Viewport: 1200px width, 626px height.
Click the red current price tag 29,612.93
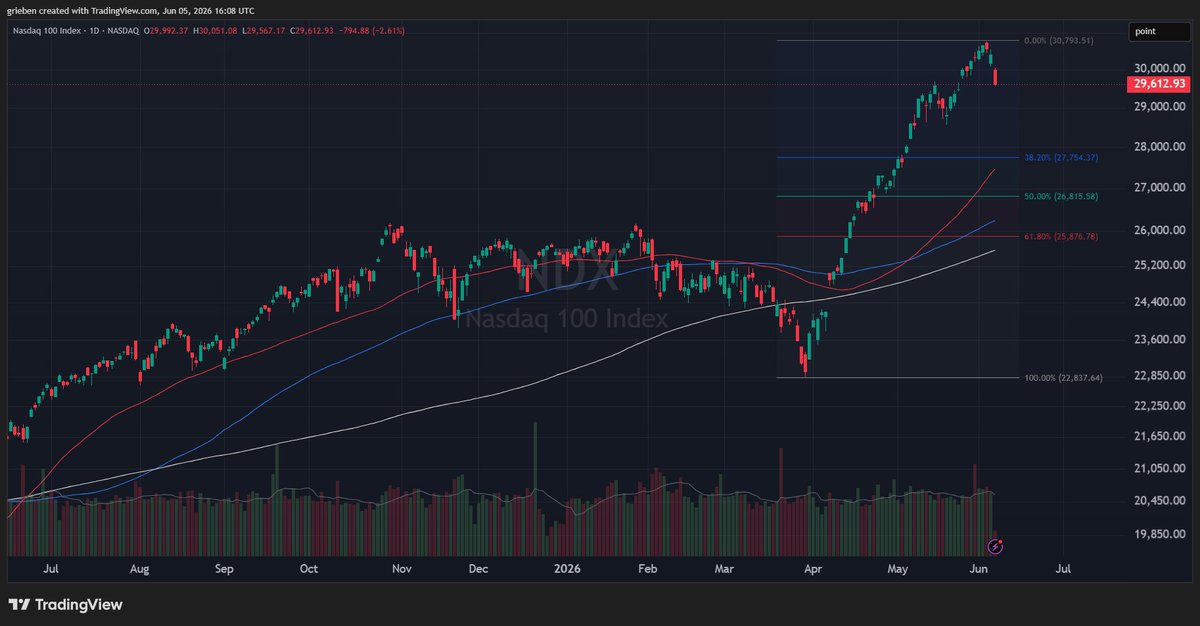pyautogui.click(x=1160, y=84)
